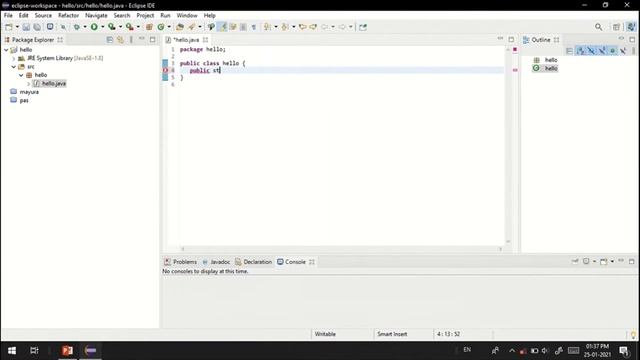Click the Open Type folder icon

[x=180, y=27]
